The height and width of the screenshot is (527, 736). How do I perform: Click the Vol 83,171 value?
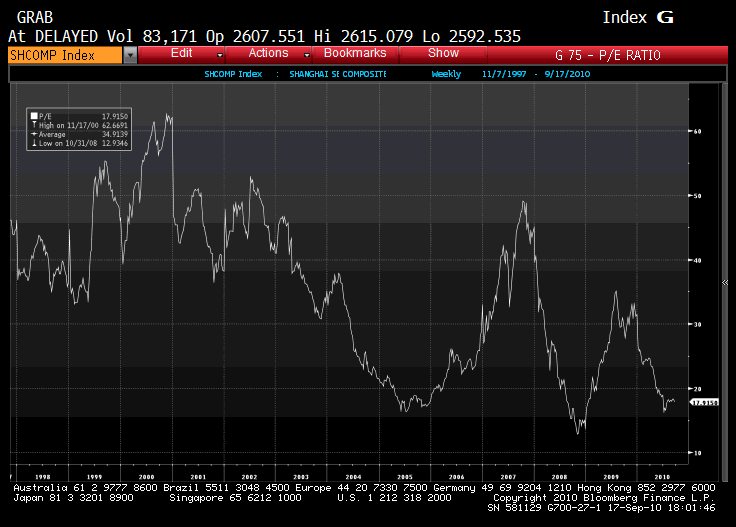(152, 36)
